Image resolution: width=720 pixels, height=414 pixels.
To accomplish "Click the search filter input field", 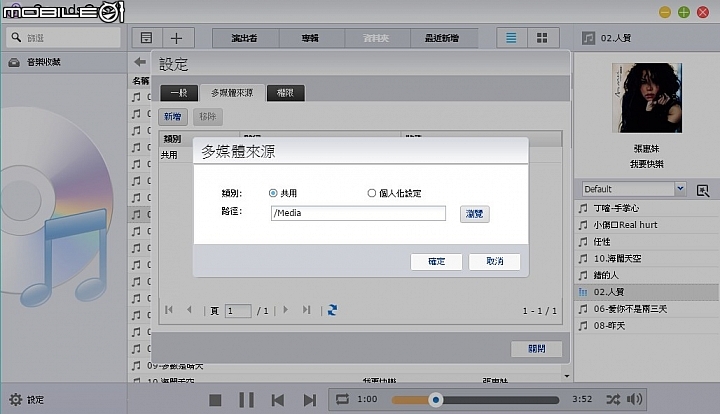I will 63,38.
